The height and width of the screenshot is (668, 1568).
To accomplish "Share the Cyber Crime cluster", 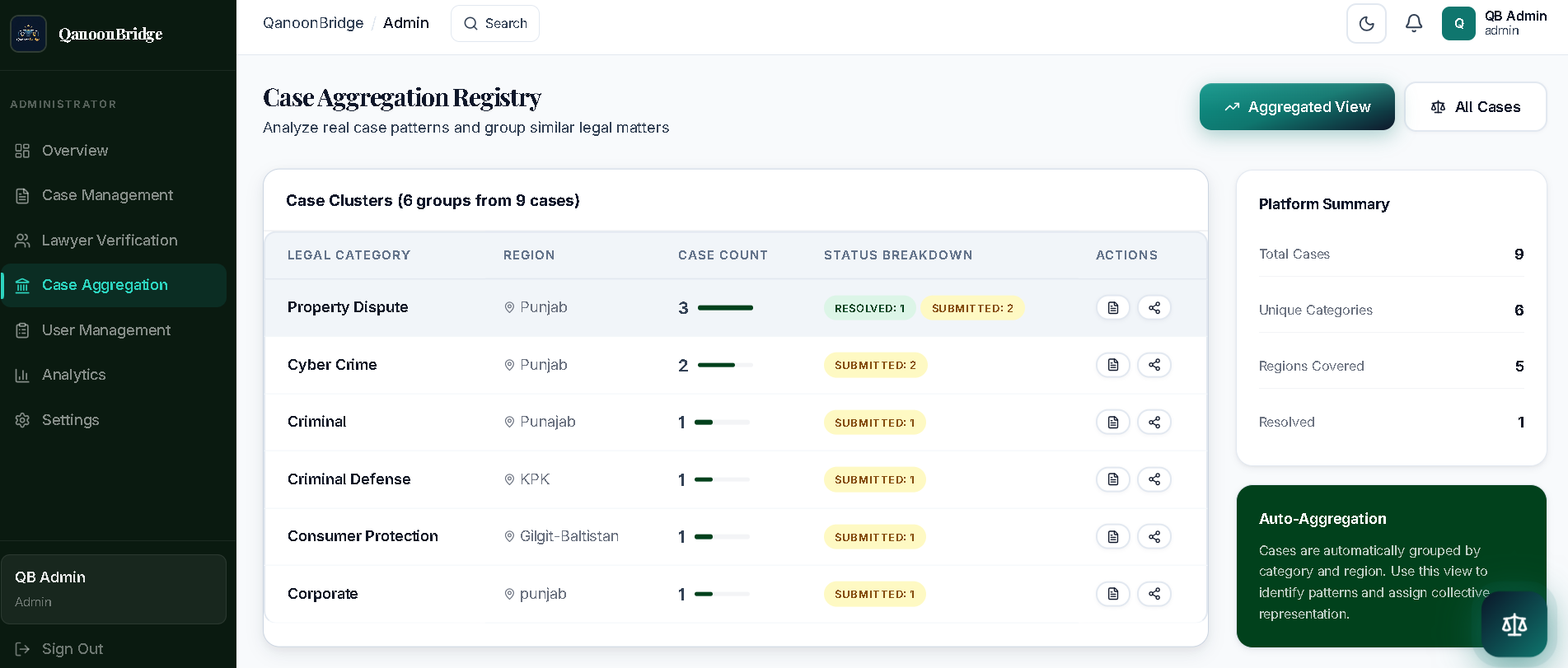I will 1154,365.
